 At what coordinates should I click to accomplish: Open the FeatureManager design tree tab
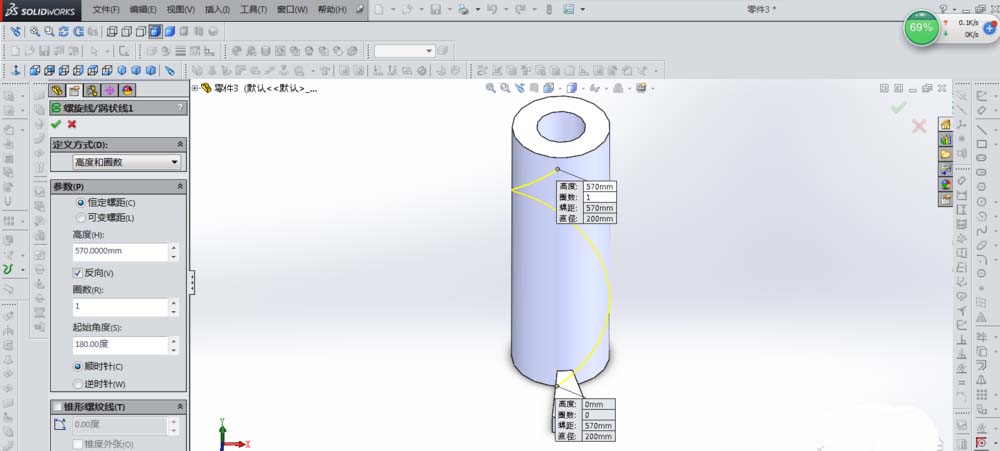[57, 91]
